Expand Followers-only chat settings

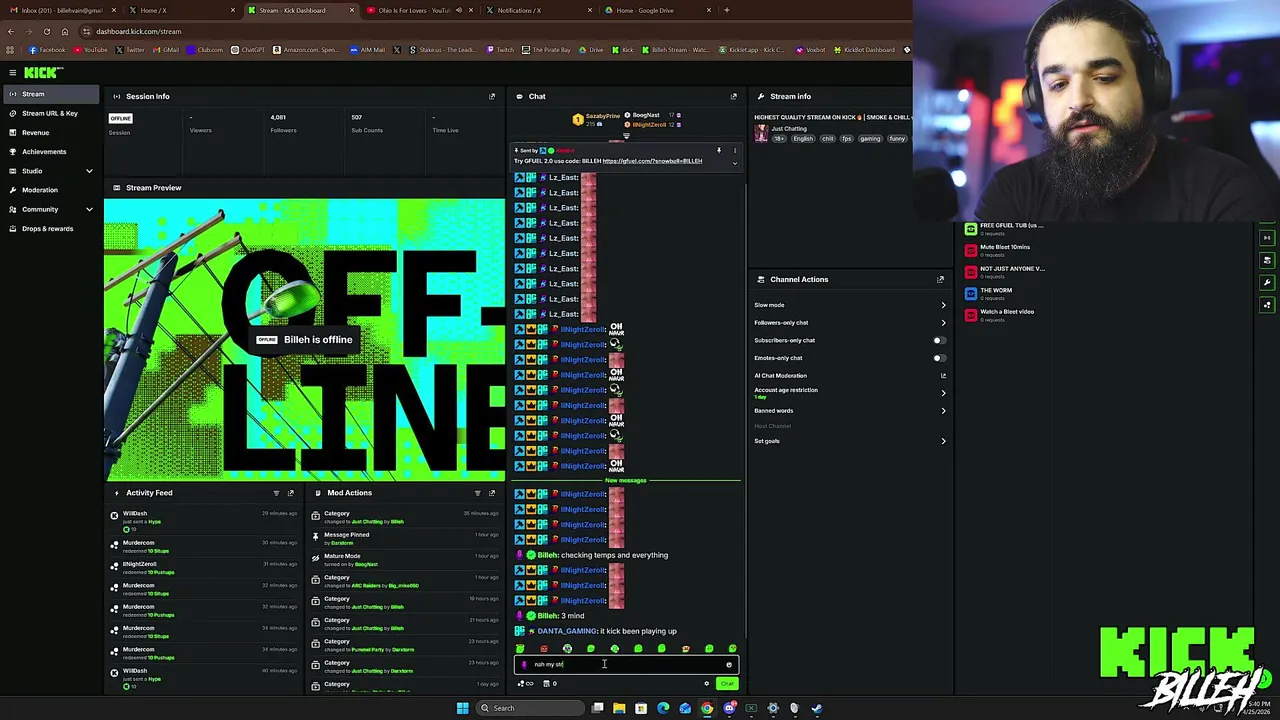[x=943, y=322]
